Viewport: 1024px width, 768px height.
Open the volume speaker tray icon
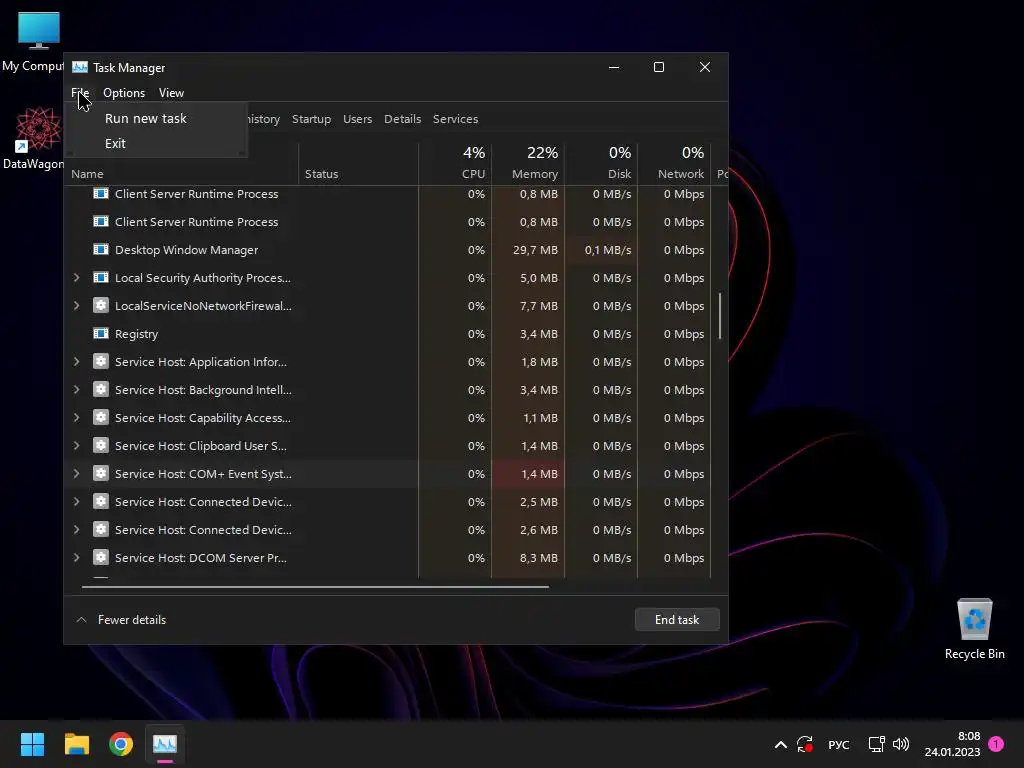tap(901, 744)
